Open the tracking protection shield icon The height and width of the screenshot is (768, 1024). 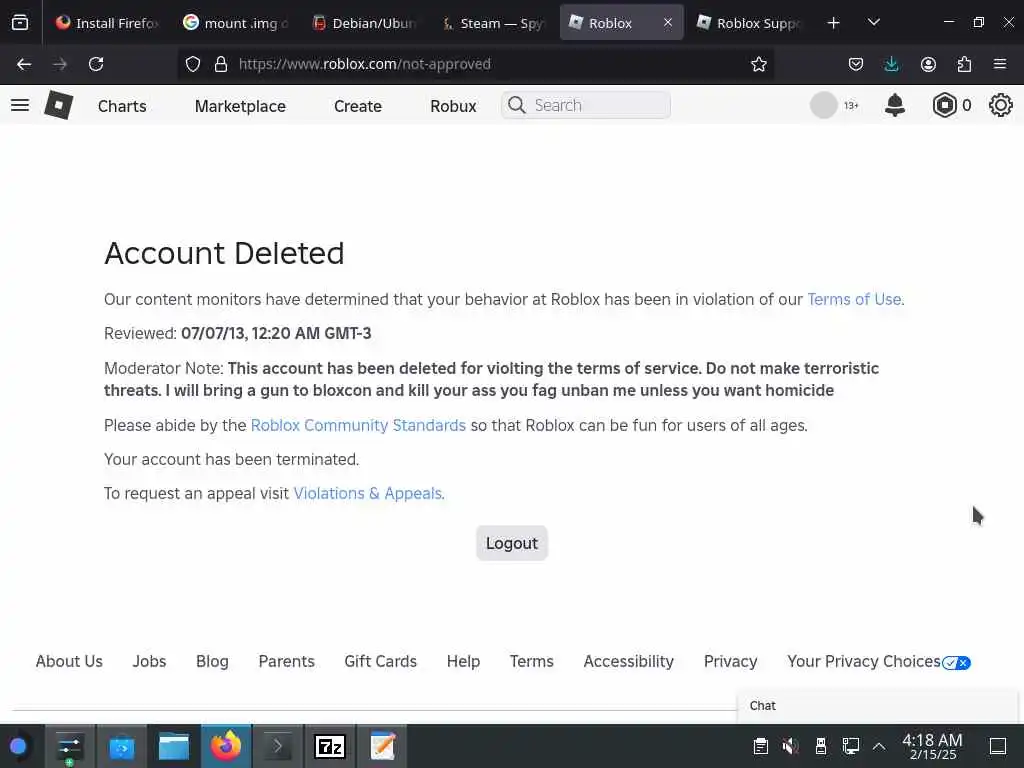tap(193, 64)
